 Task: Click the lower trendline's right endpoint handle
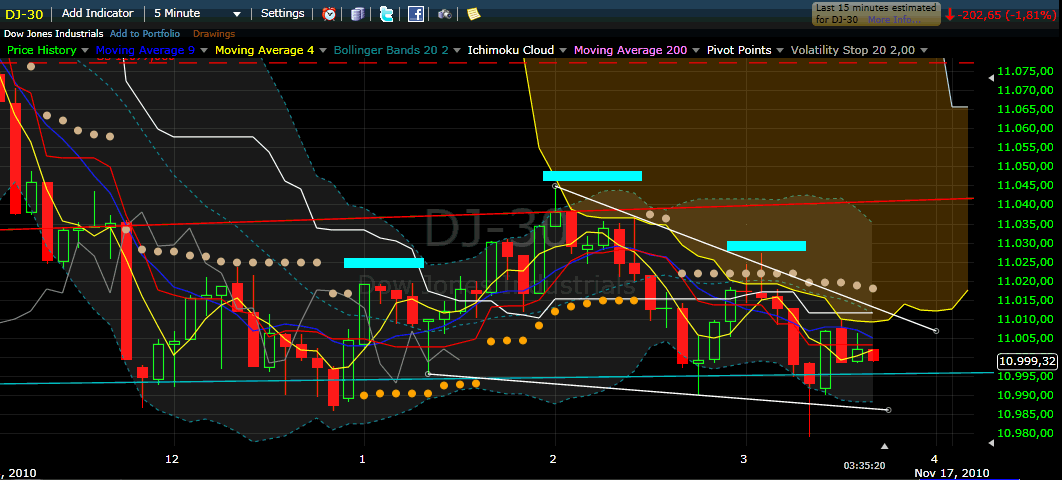click(x=889, y=410)
